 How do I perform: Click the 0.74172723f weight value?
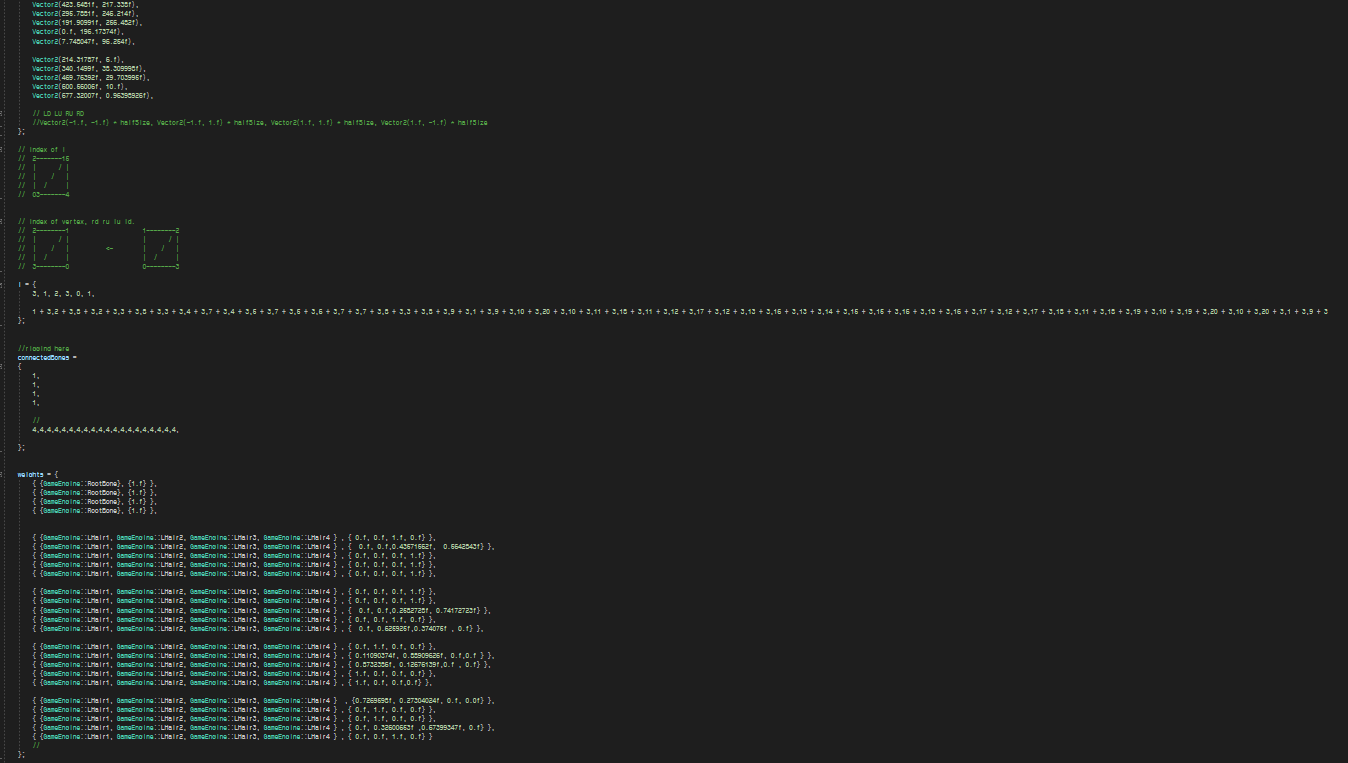457,610
